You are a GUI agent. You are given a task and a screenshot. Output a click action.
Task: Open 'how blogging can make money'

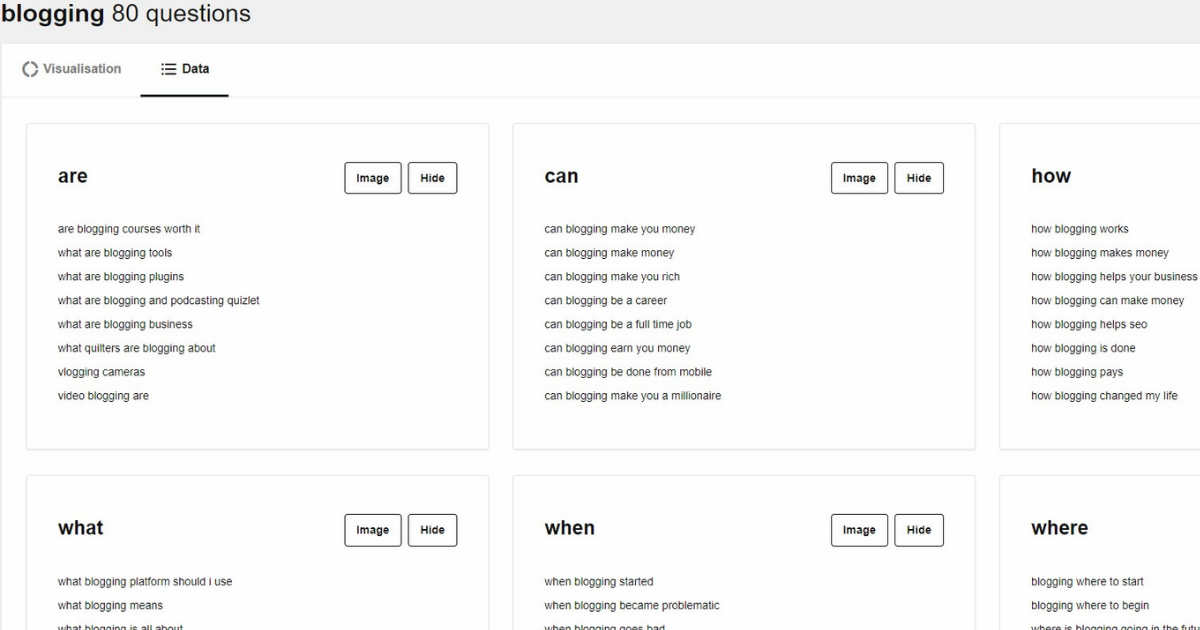[x=1108, y=301]
